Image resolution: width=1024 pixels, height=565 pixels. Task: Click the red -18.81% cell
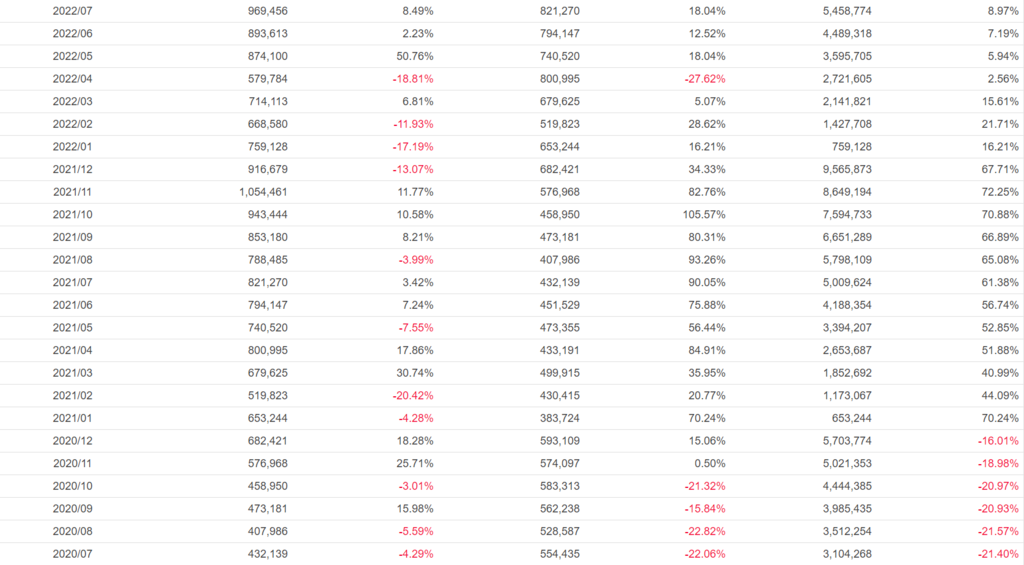[x=411, y=79]
